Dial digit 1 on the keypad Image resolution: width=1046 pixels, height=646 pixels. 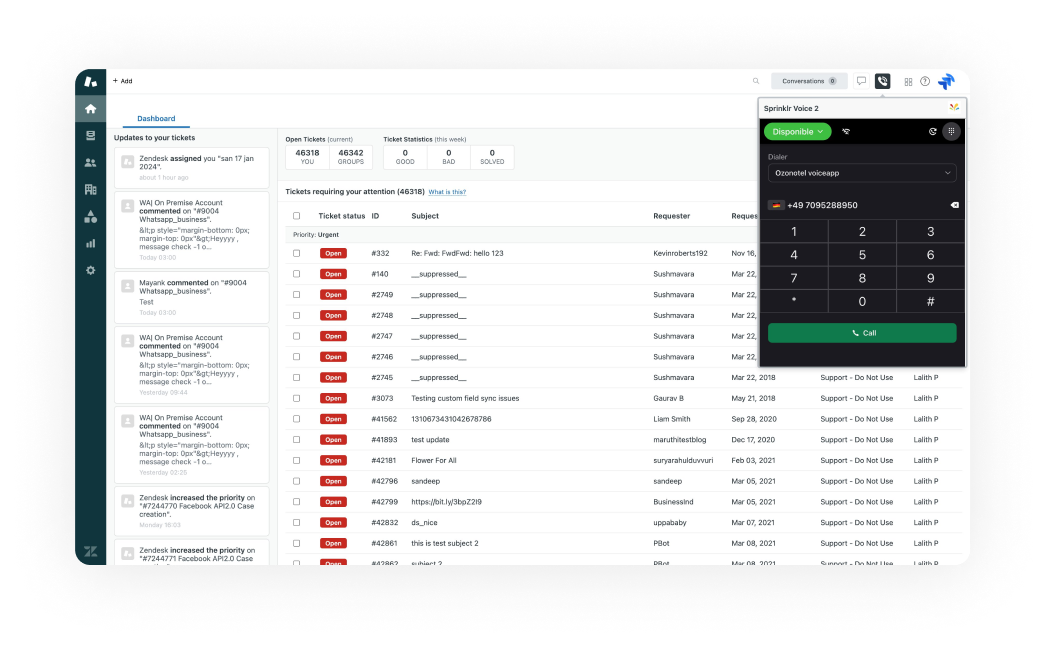pyautogui.click(x=794, y=232)
